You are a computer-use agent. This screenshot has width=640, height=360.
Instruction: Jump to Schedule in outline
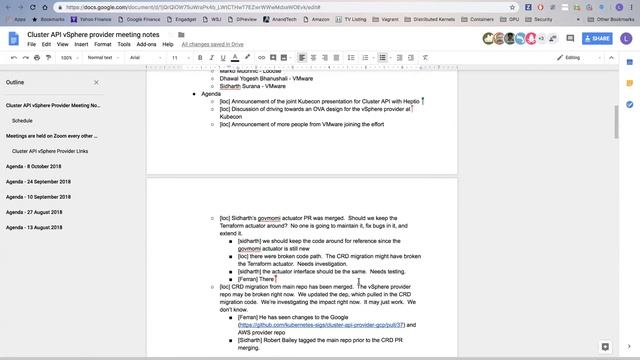(22, 121)
